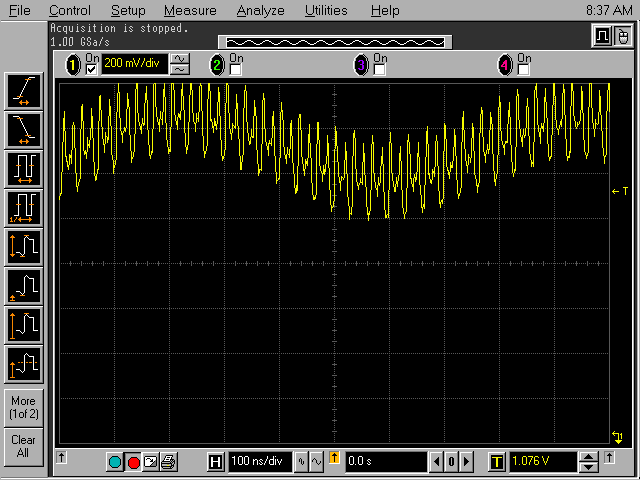The height and width of the screenshot is (480, 640).
Task: Click the red stop acquisition button
Action: click(133, 462)
